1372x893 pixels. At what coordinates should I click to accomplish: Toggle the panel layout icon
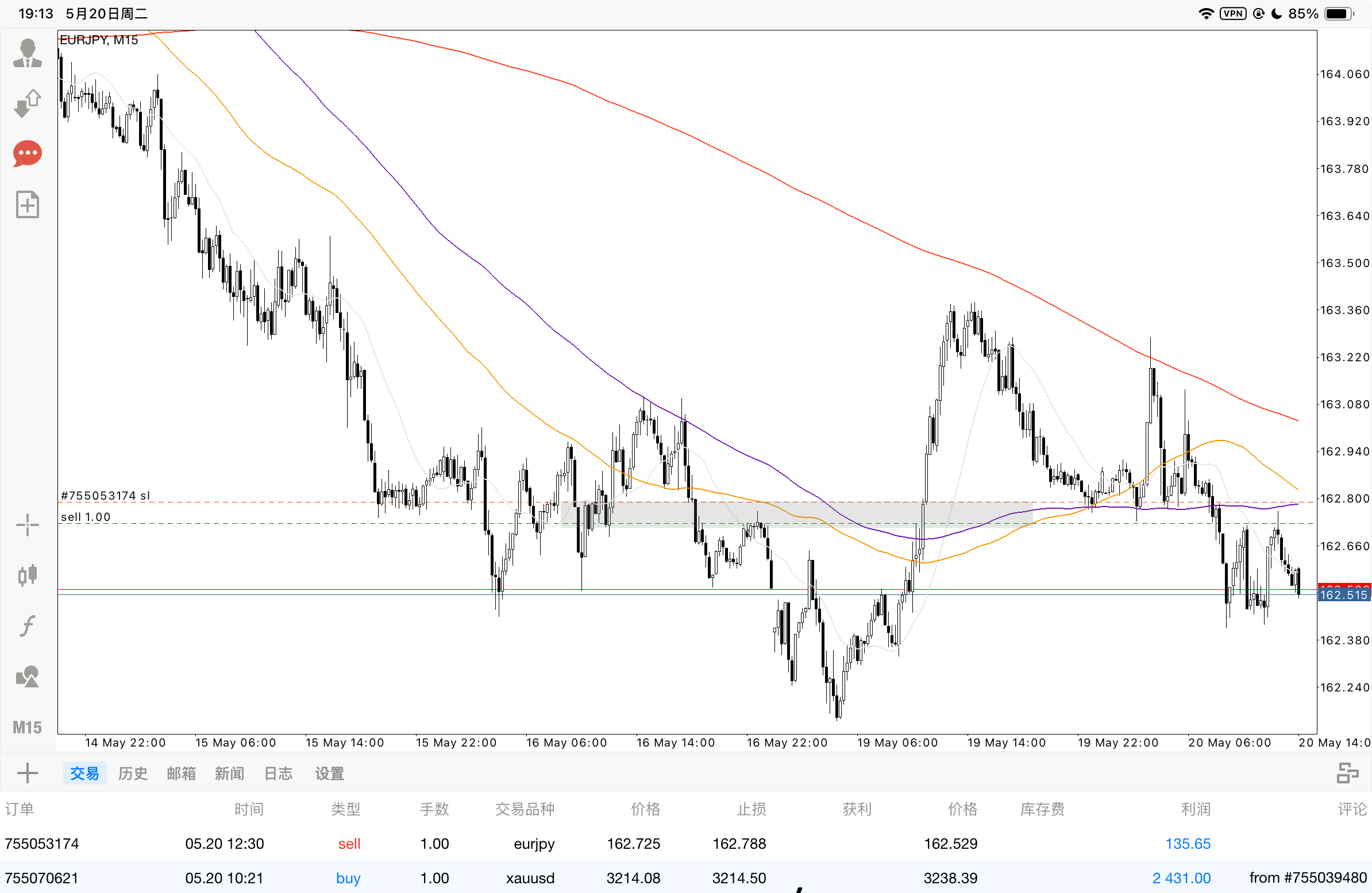click(x=1347, y=774)
